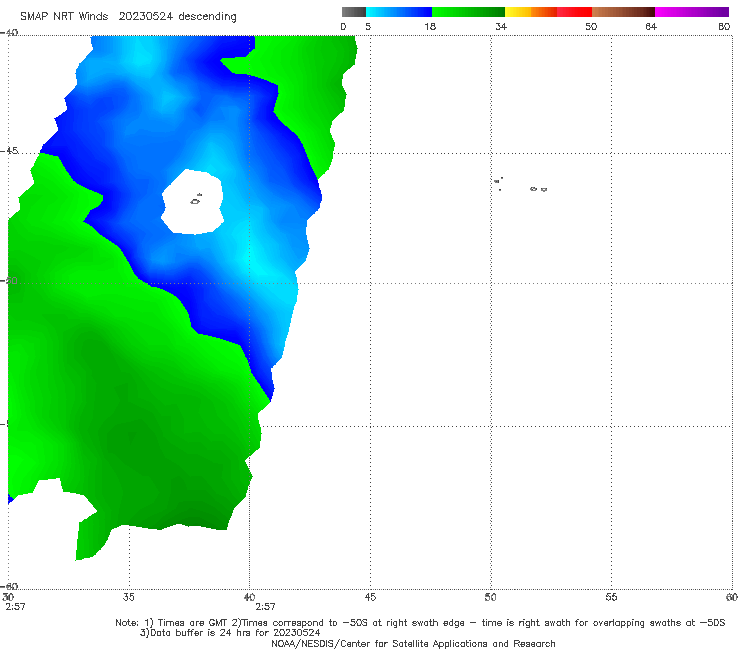This screenshot has height=650, width=740.
Task: Pick the yellow-orange colorbar segment after 34
Action: click(x=530, y=12)
